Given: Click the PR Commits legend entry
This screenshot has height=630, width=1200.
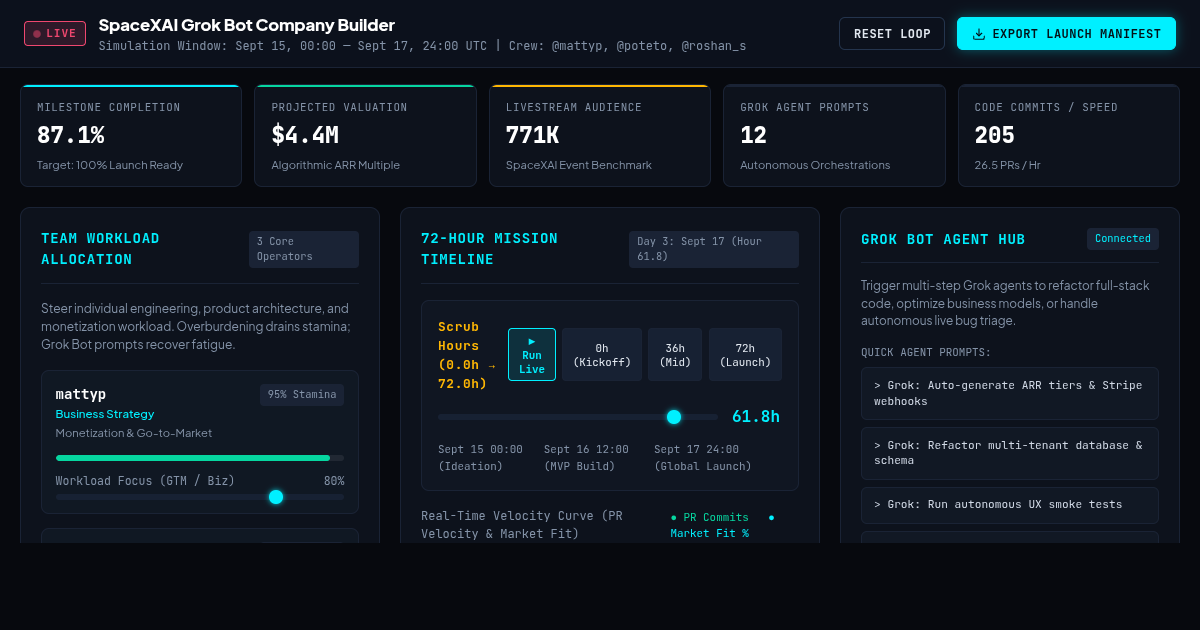Looking at the screenshot, I should tap(709, 517).
